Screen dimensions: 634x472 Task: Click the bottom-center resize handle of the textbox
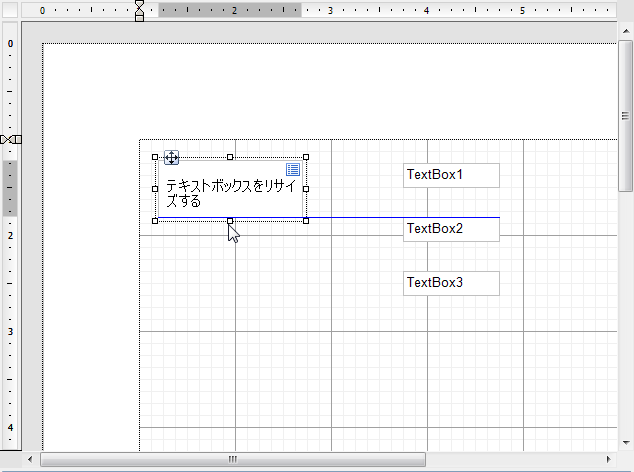point(230,220)
